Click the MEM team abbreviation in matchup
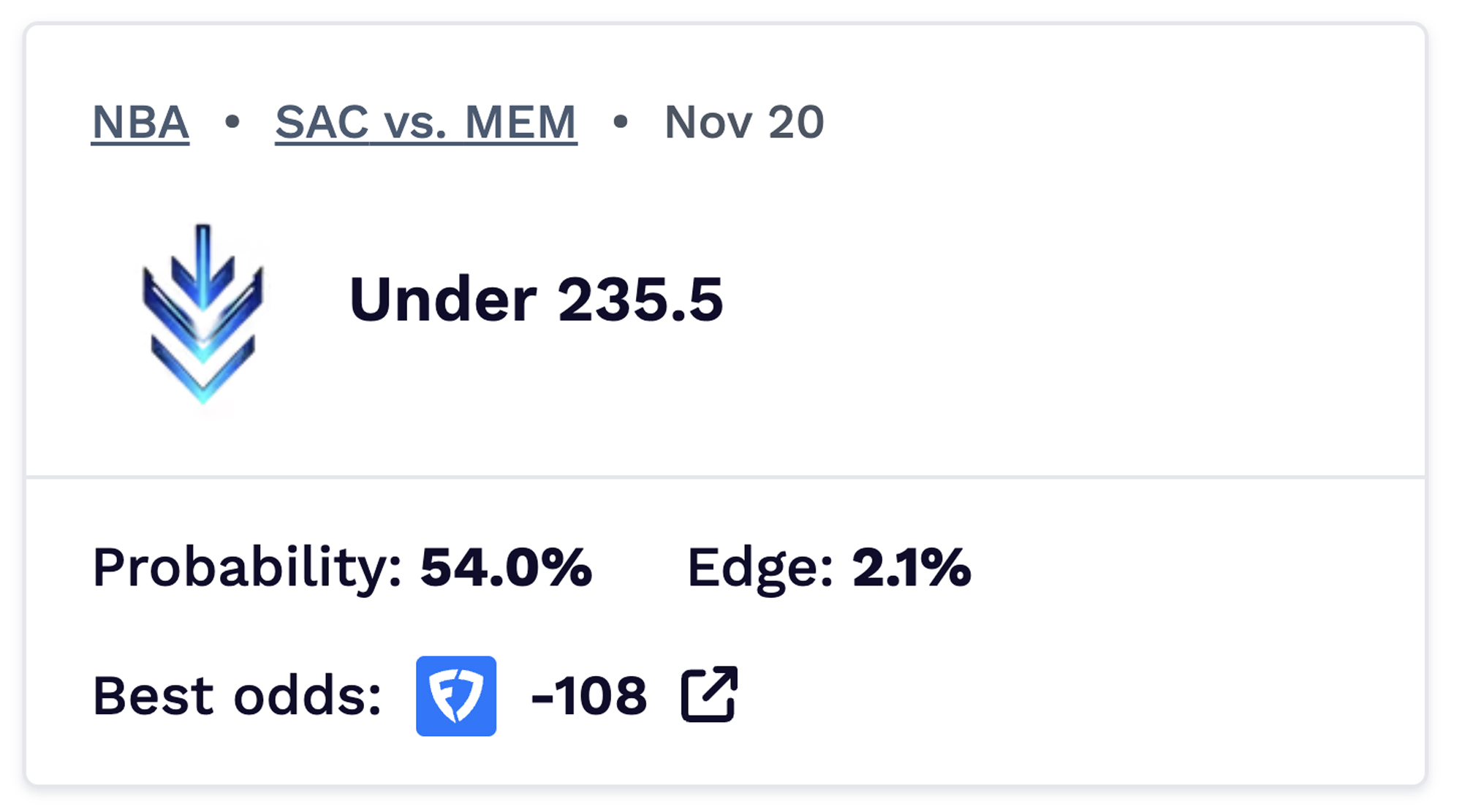1462x812 pixels. 520,122
